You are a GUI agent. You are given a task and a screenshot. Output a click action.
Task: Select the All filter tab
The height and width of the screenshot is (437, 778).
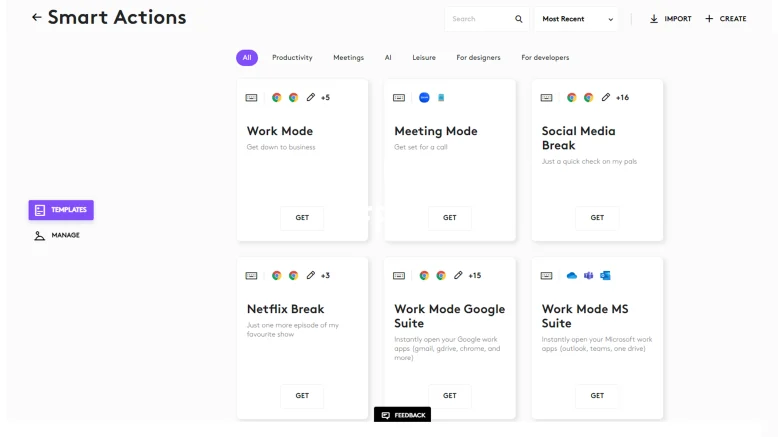click(x=247, y=58)
